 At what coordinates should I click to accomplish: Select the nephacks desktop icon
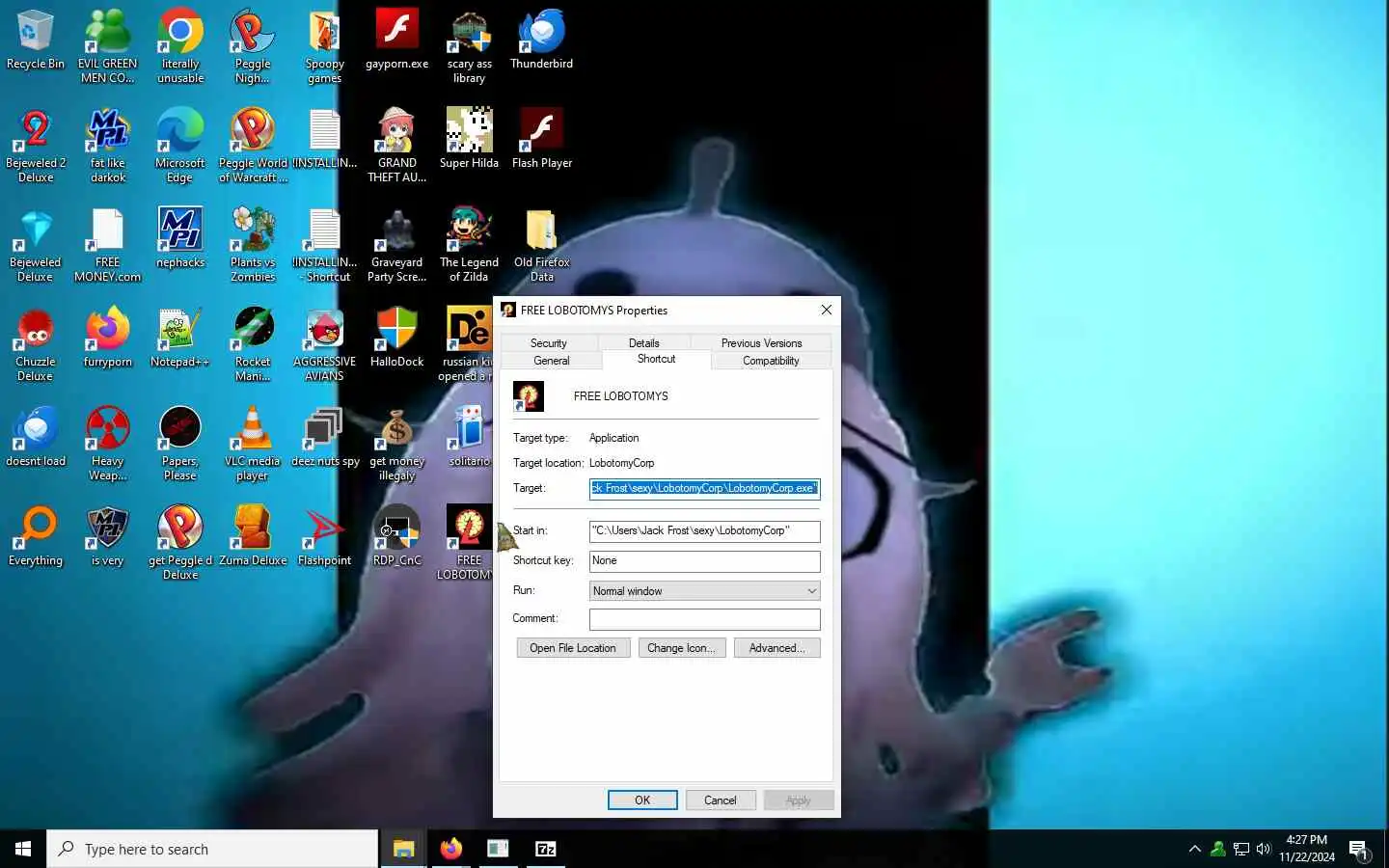point(180,238)
